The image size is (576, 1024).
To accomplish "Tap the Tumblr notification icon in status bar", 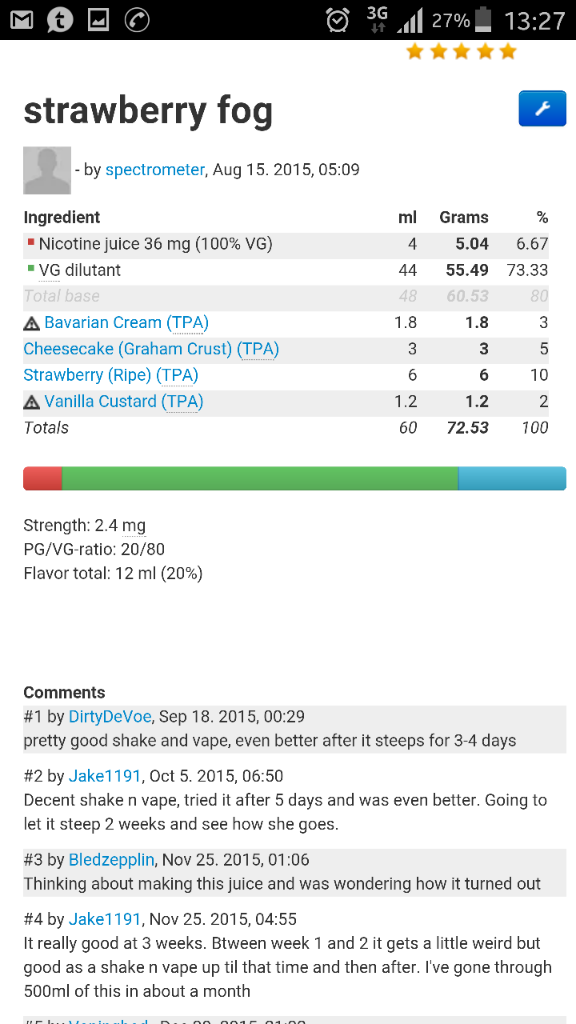I will coord(60,21).
